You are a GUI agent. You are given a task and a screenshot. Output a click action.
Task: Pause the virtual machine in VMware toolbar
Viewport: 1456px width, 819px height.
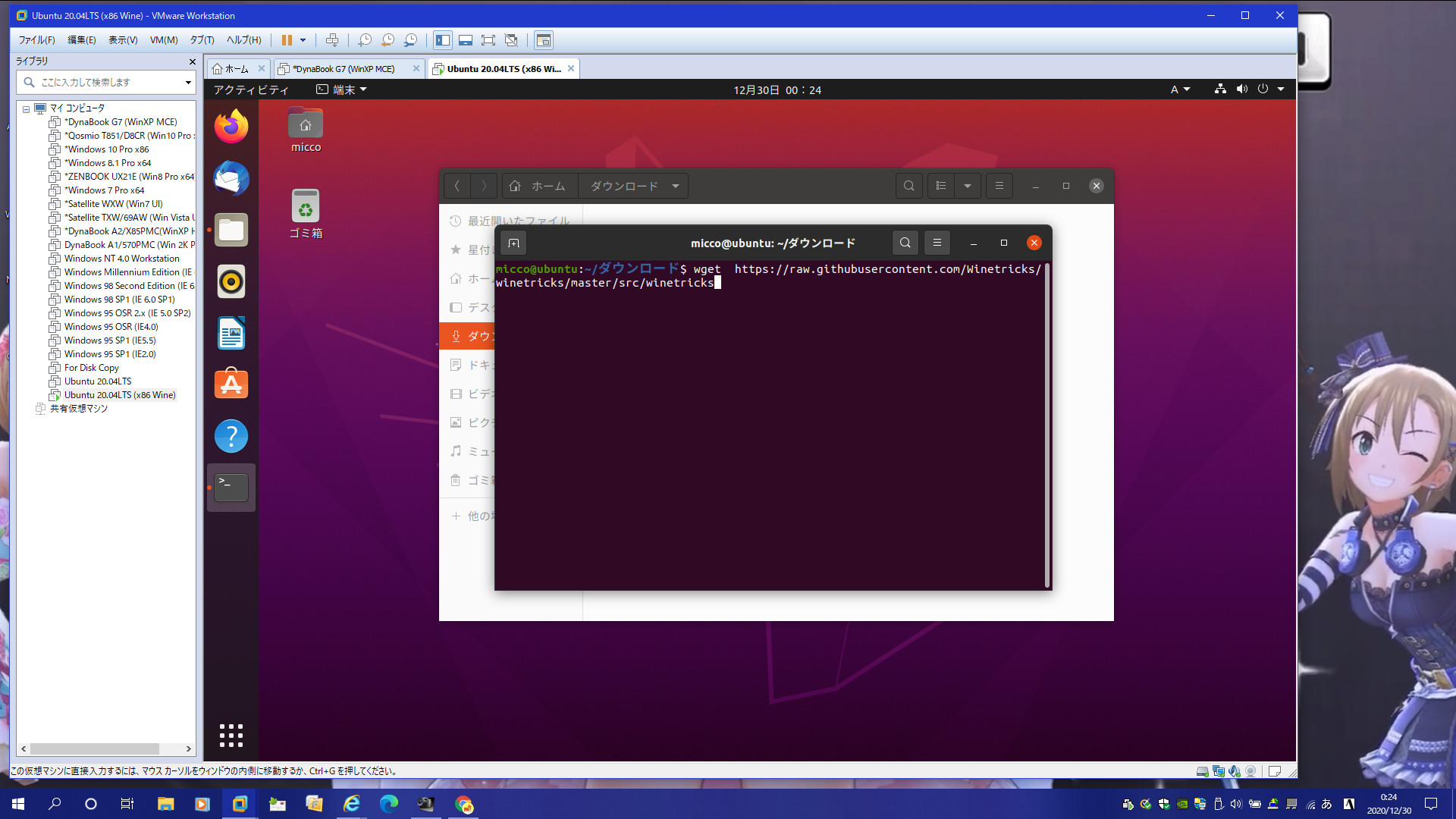pos(287,40)
